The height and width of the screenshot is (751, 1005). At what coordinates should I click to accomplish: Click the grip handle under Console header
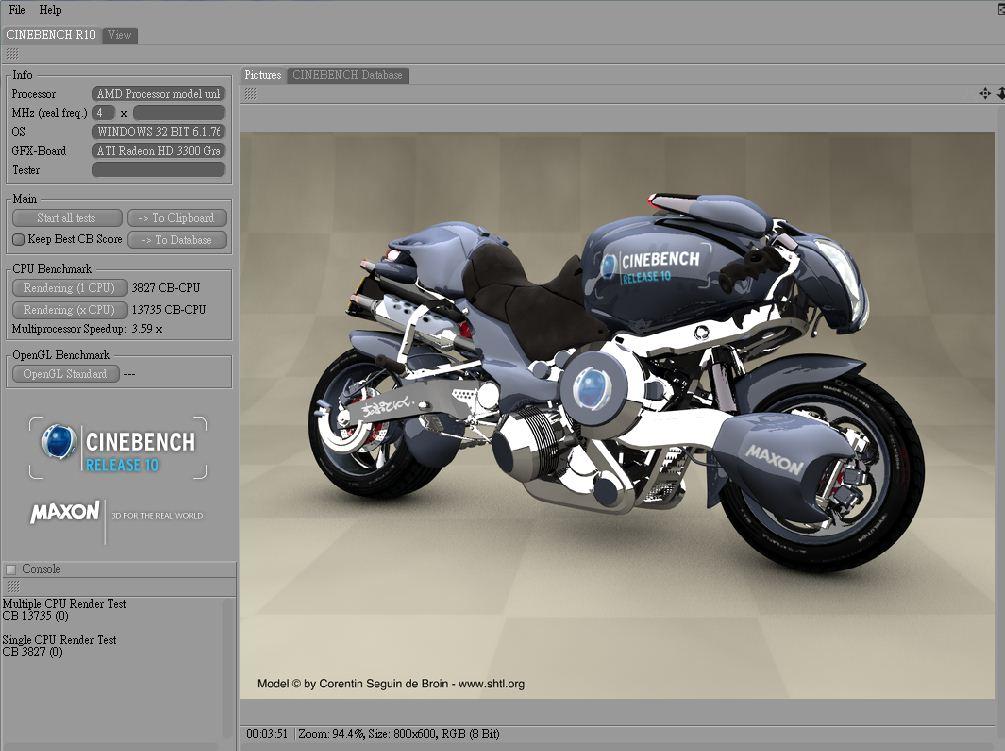coord(12,586)
